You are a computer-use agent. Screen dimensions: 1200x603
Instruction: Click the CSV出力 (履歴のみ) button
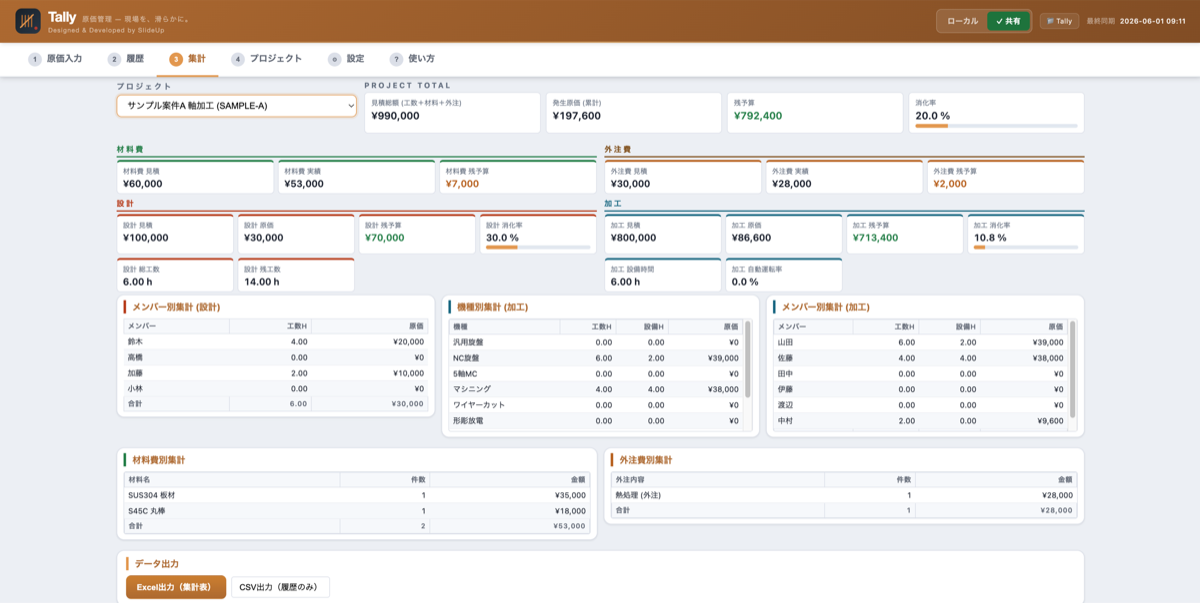[x=280, y=587]
